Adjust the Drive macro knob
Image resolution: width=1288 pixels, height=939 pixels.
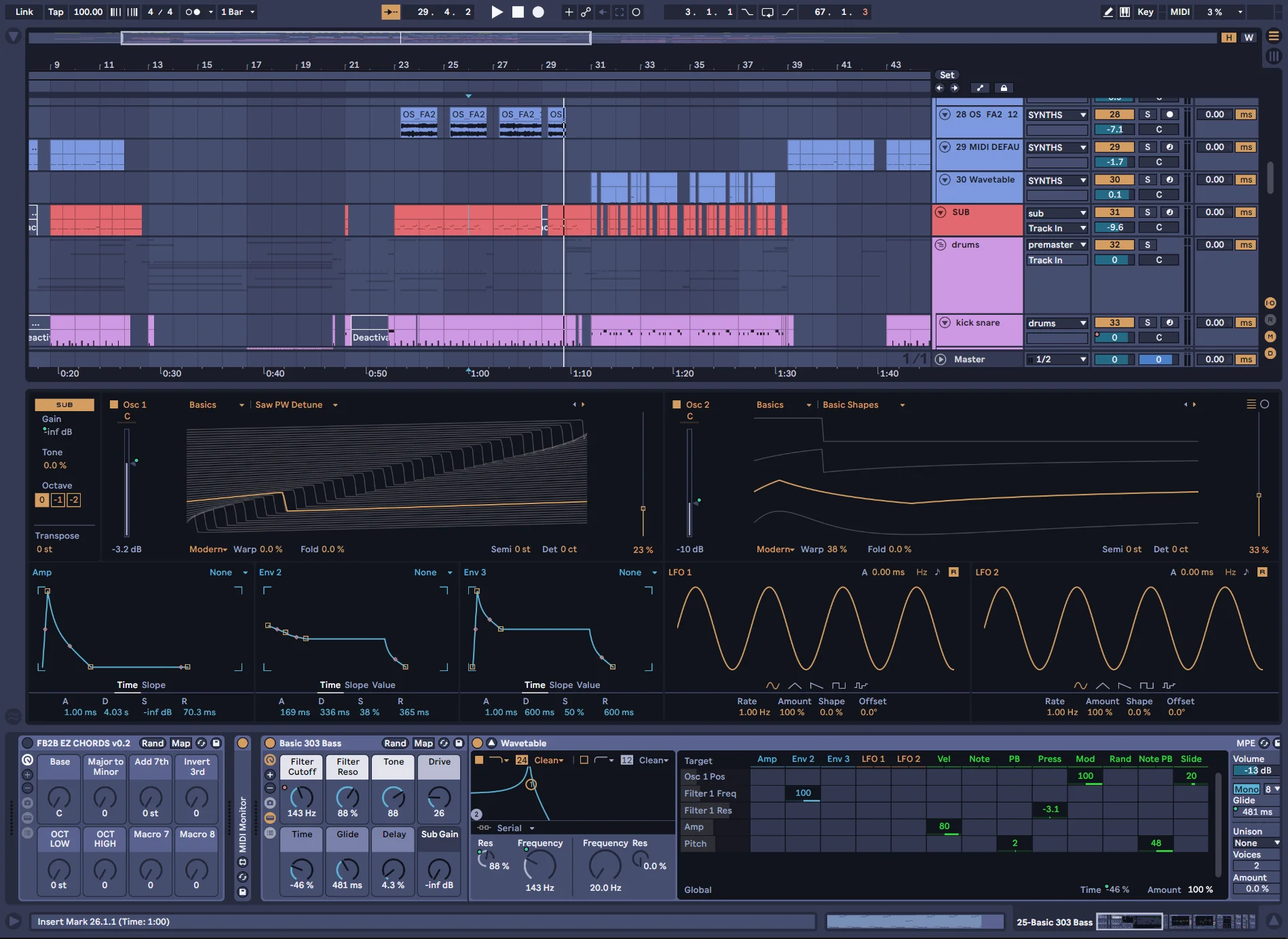439,797
